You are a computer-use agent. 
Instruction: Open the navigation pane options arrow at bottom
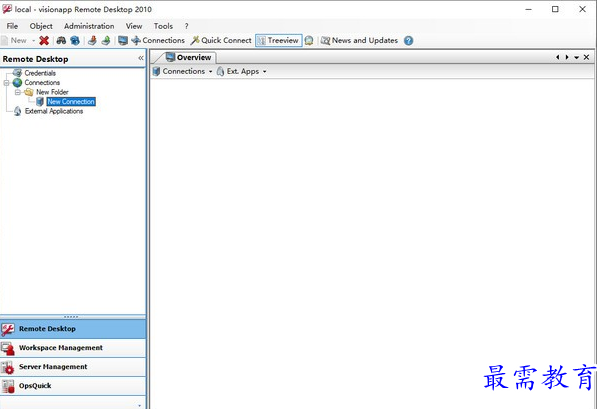[139, 405]
